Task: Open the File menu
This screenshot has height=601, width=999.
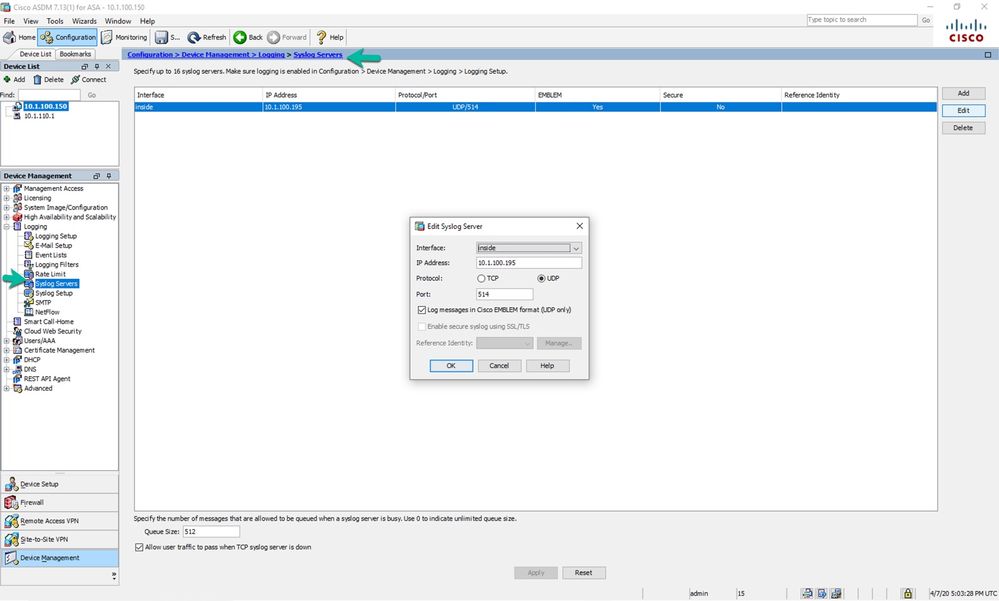Action: point(9,21)
